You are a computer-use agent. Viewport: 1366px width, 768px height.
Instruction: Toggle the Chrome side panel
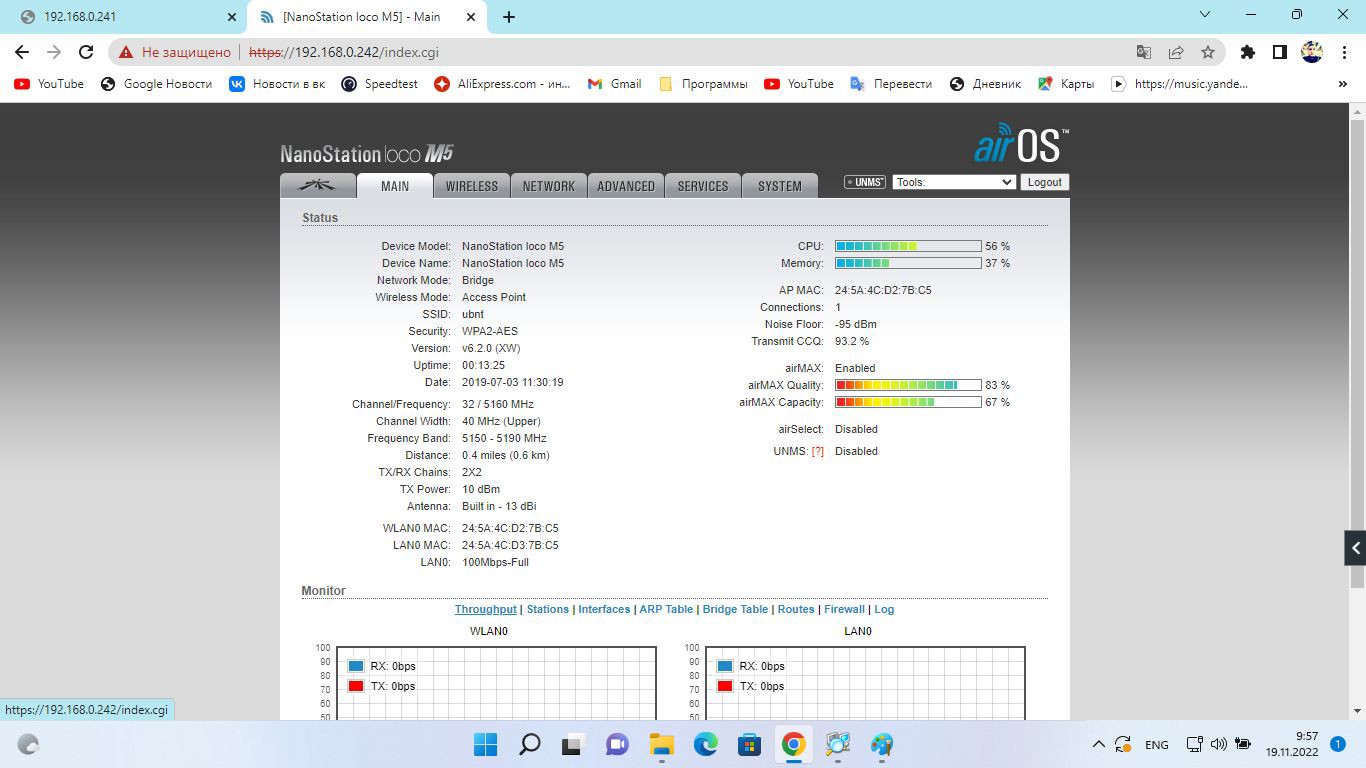[x=1279, y=52]
